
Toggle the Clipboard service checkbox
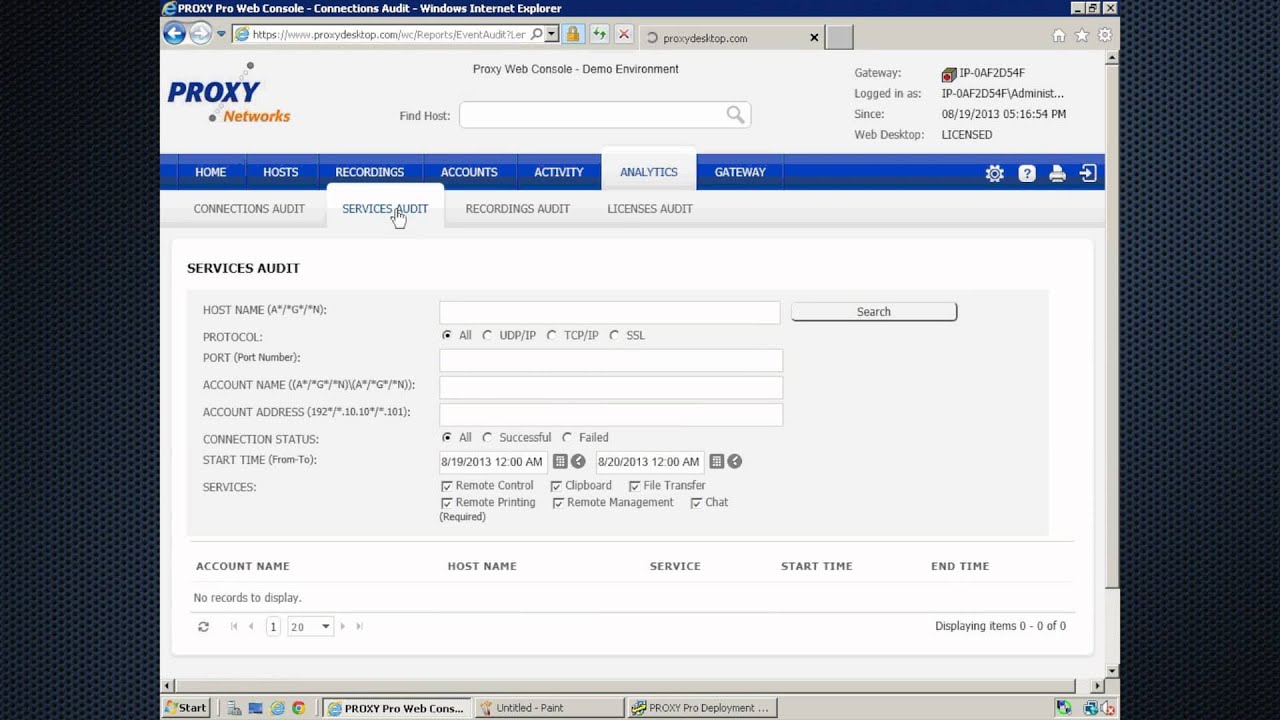point(556,486)
